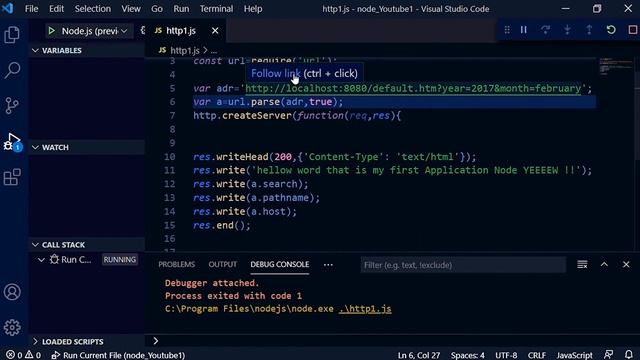Close the bottom panel
This screenshot has height=360, width=640.
(x=626, y=264)
